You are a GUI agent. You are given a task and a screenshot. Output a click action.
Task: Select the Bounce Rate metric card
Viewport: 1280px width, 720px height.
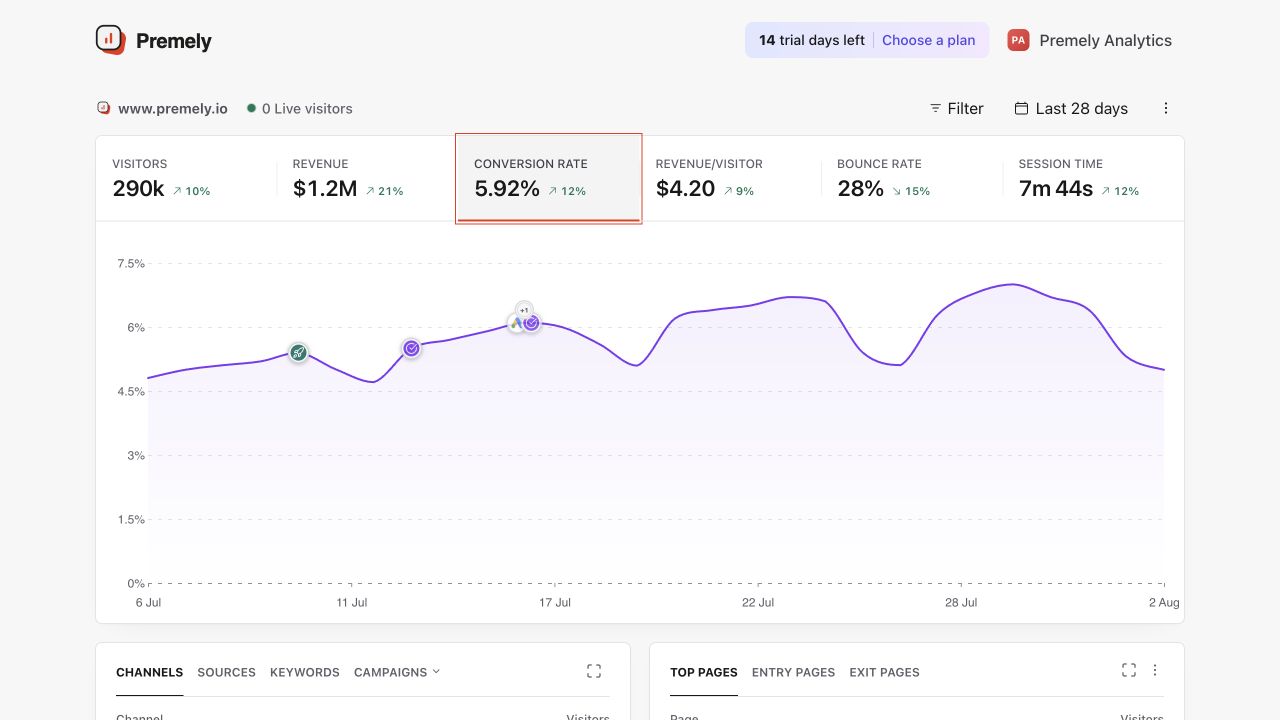[911, 179]
